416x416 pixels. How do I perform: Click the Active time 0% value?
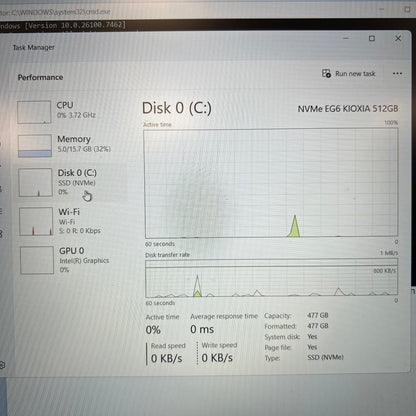(153, 330)
